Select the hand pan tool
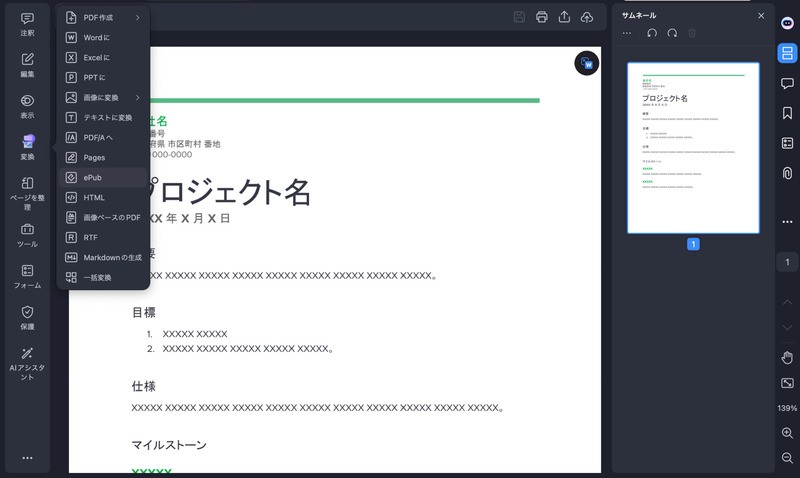This screenshot has width=800, height=478. click(x=787, y=357)
